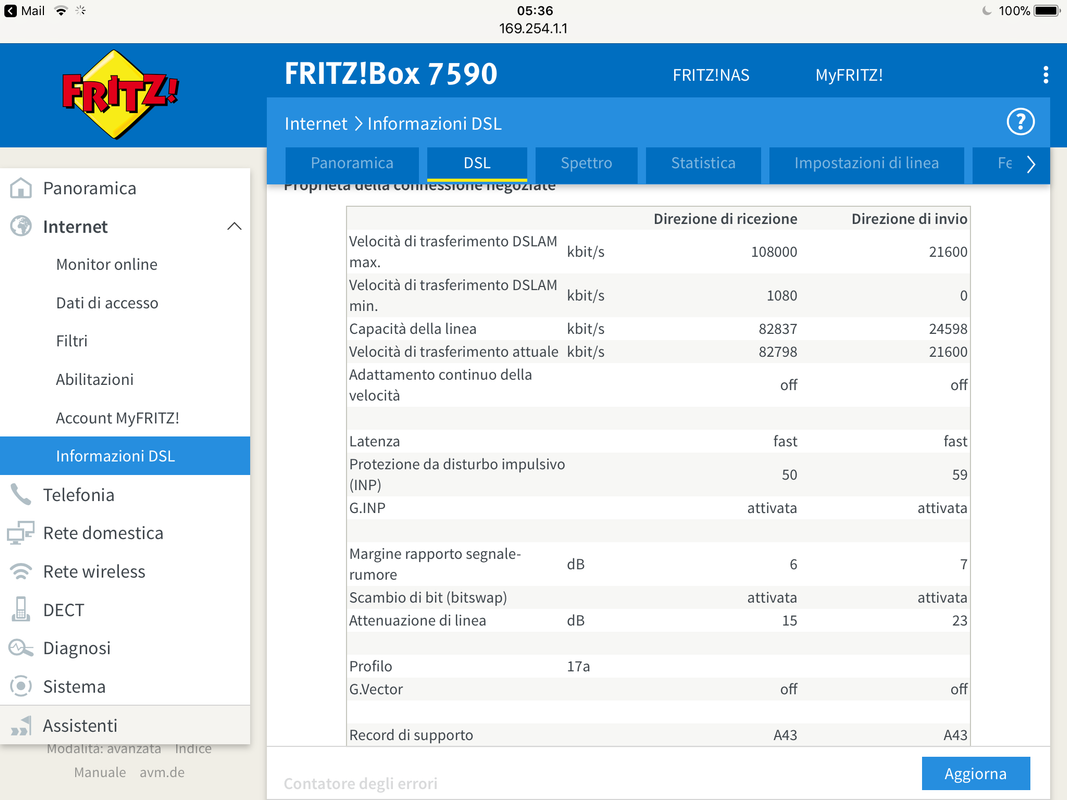Open the Spettro tab
Viewport: 1067px width, 800px height.
pos(587,164)
